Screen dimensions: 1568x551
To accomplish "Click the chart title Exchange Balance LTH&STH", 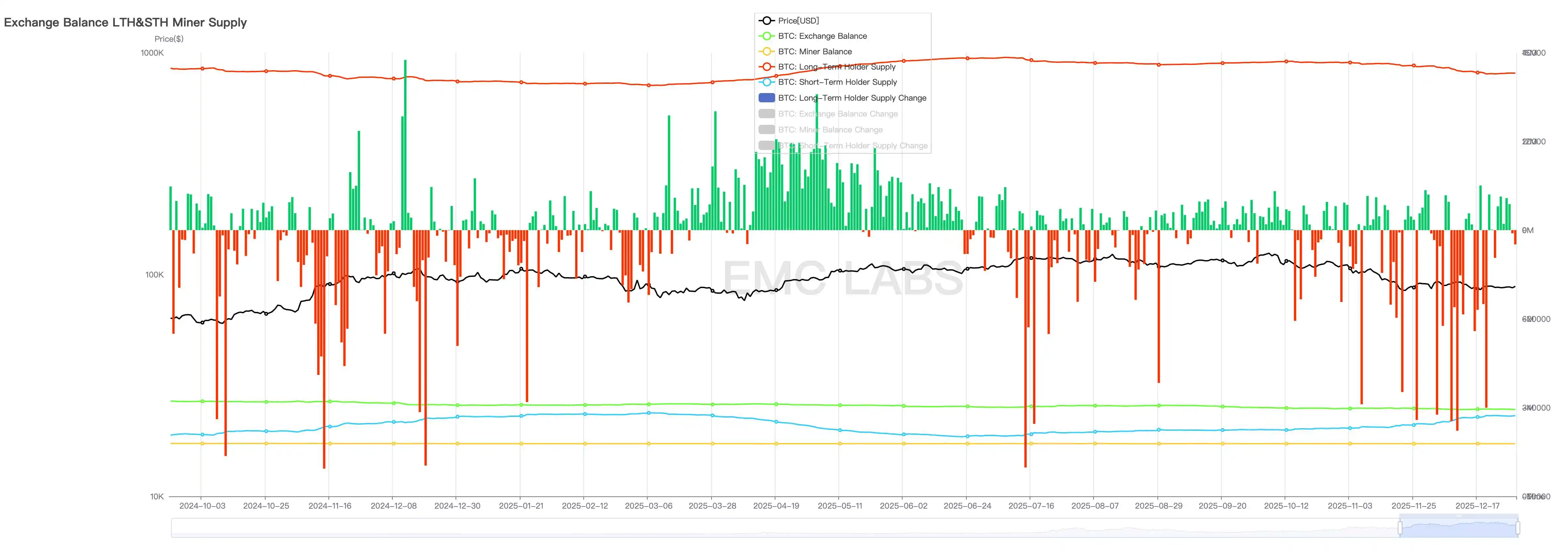I will point(125,23).
